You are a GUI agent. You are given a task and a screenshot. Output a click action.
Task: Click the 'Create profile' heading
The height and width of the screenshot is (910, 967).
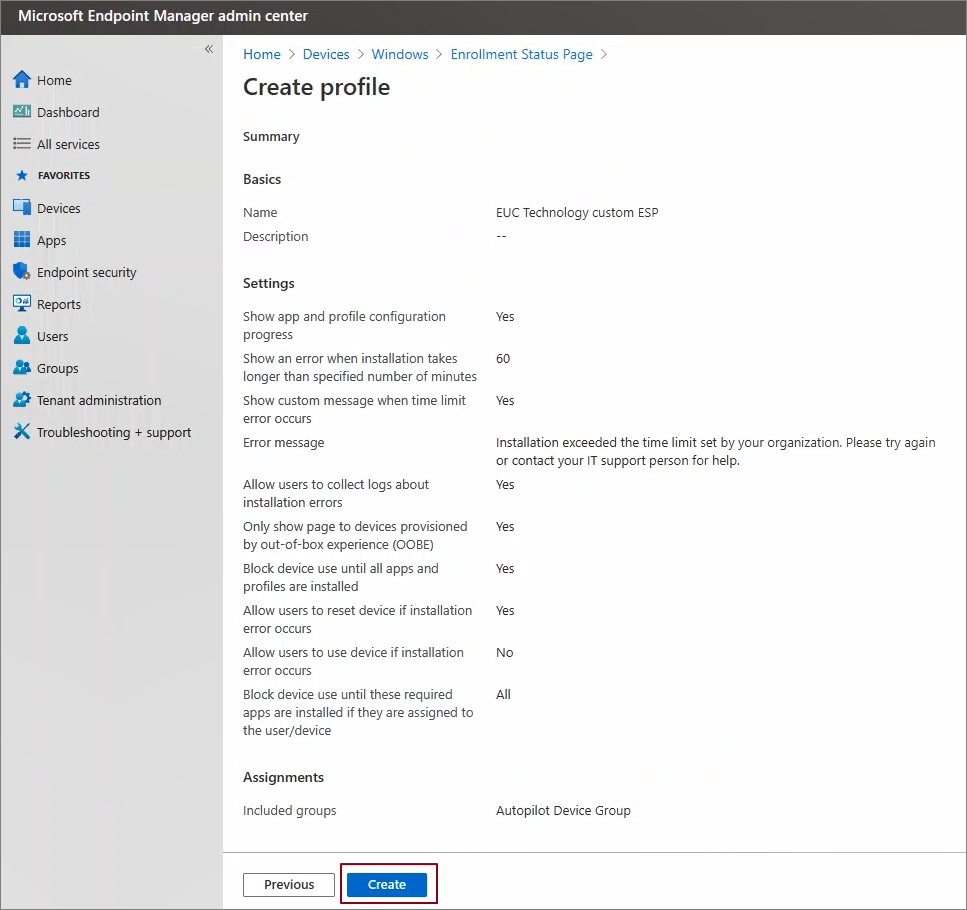click(316, 88)
